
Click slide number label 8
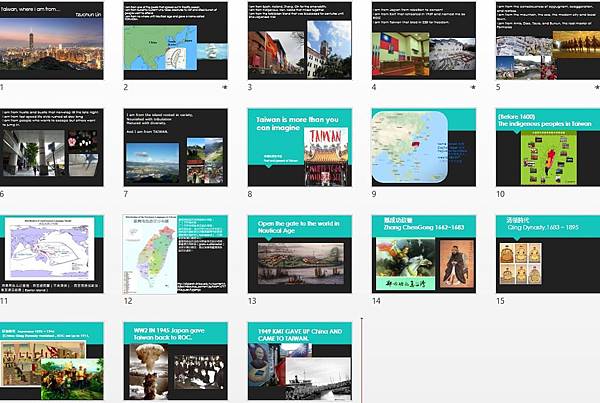tap(250, 194)
